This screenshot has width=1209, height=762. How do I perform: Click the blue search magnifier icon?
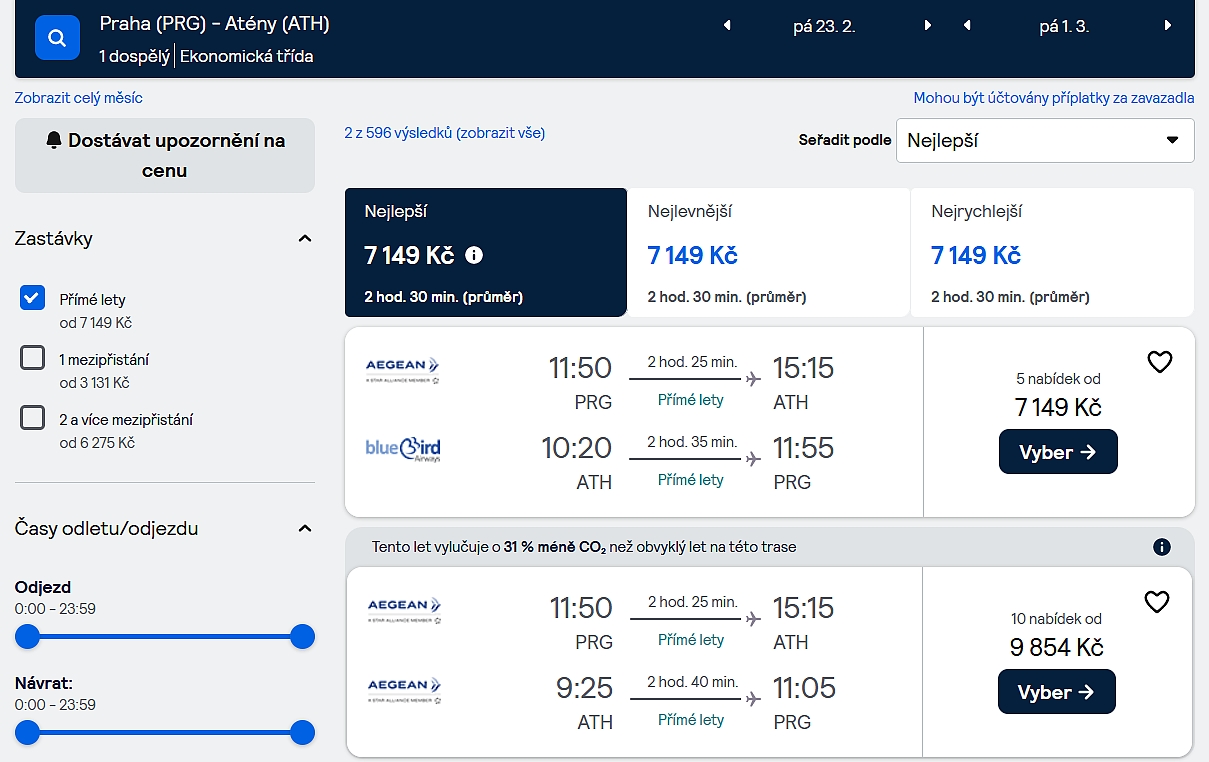point(57,38)
